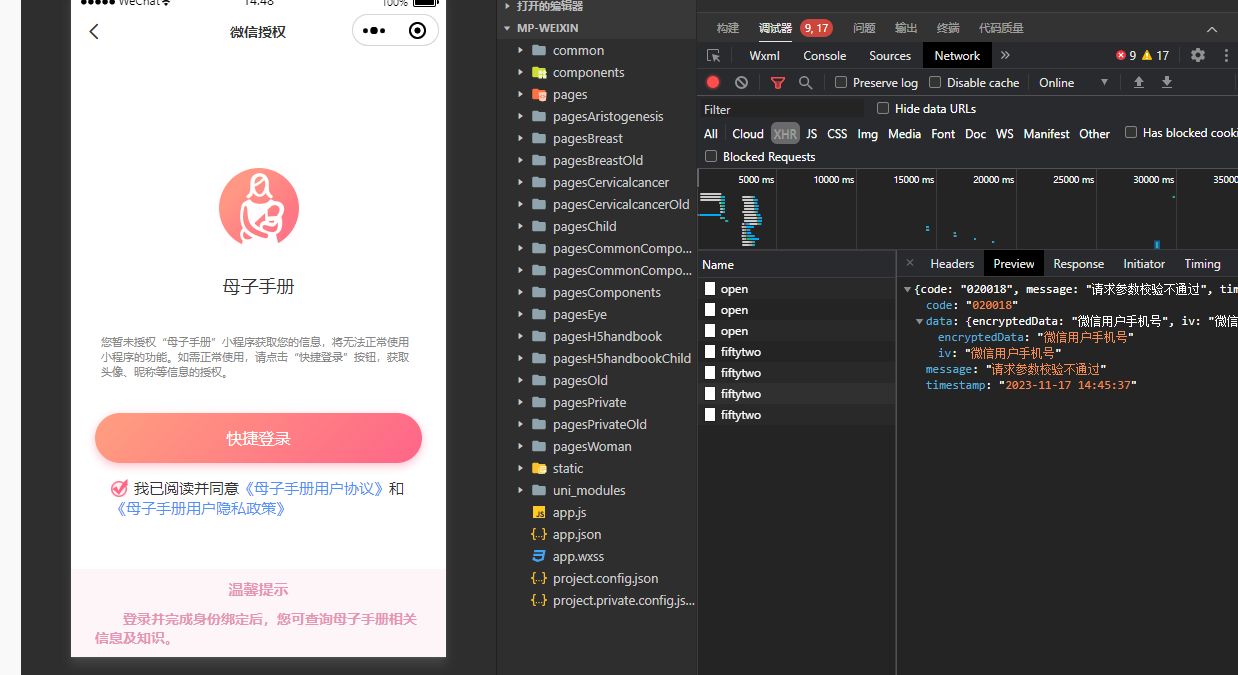Expand uni_modules folder
The image size is (1238, 675).
coord(521,490)
